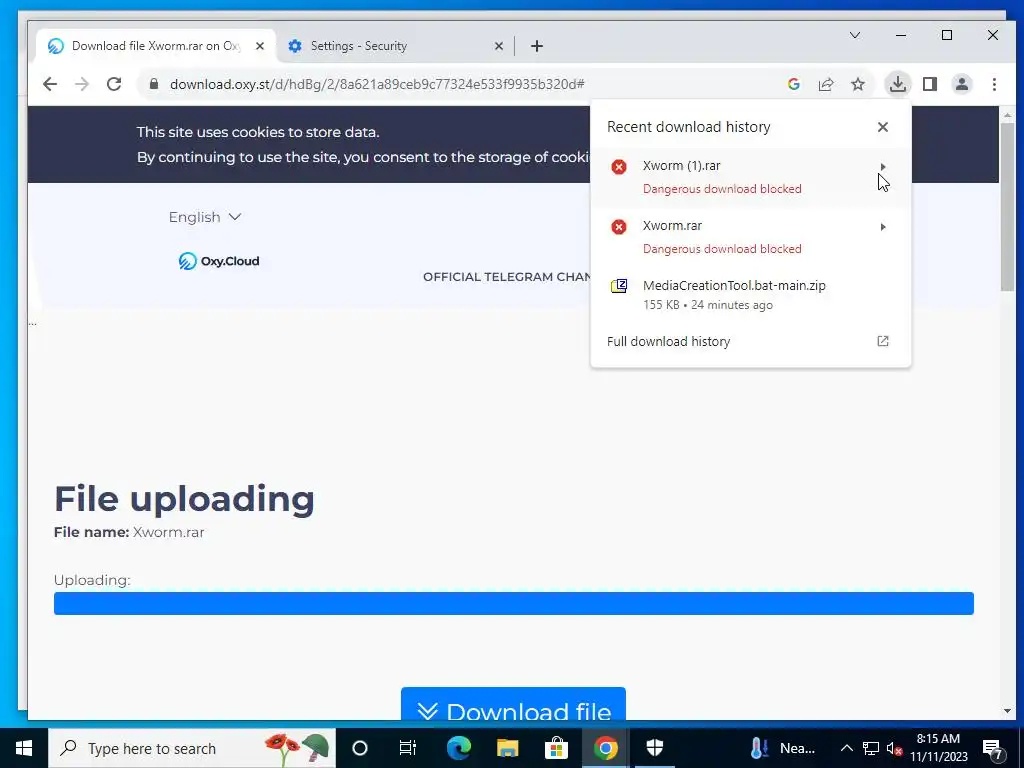Switch to Settings - Security tab
Viewport: 1024px width, 768px height.
395,46
